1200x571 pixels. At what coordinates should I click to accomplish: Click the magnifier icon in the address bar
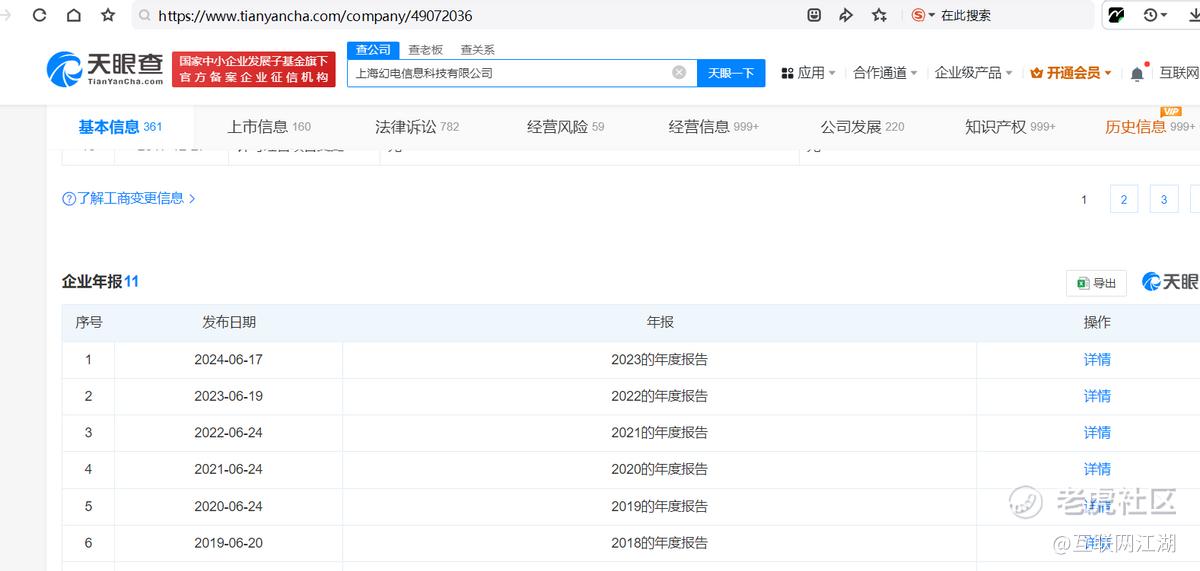(145, 16)
